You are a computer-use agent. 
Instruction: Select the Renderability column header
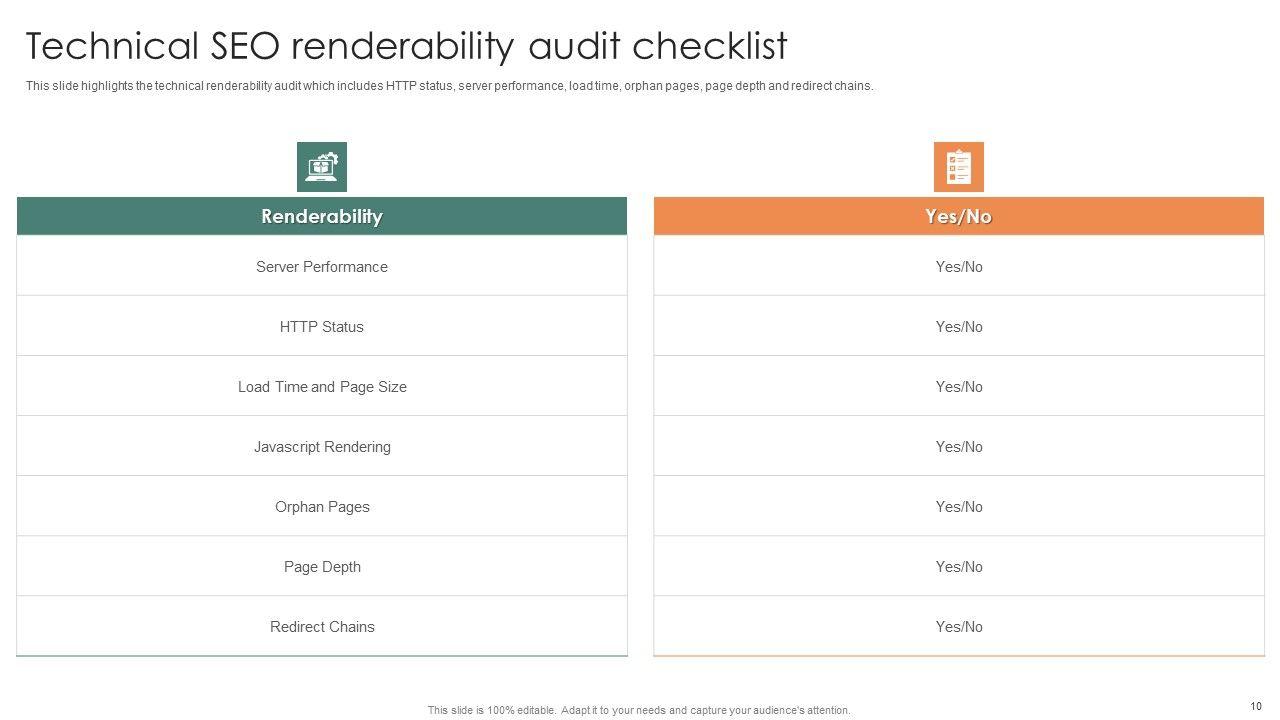pos(322,216)
